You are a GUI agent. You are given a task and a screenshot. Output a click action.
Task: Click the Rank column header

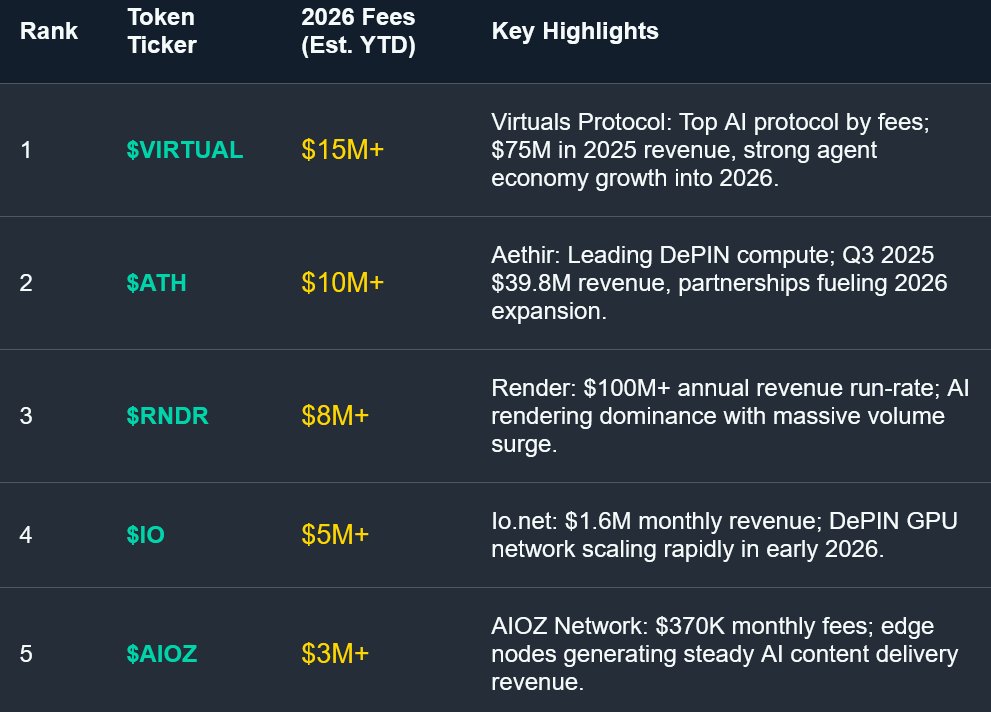(x=49, y=31)
